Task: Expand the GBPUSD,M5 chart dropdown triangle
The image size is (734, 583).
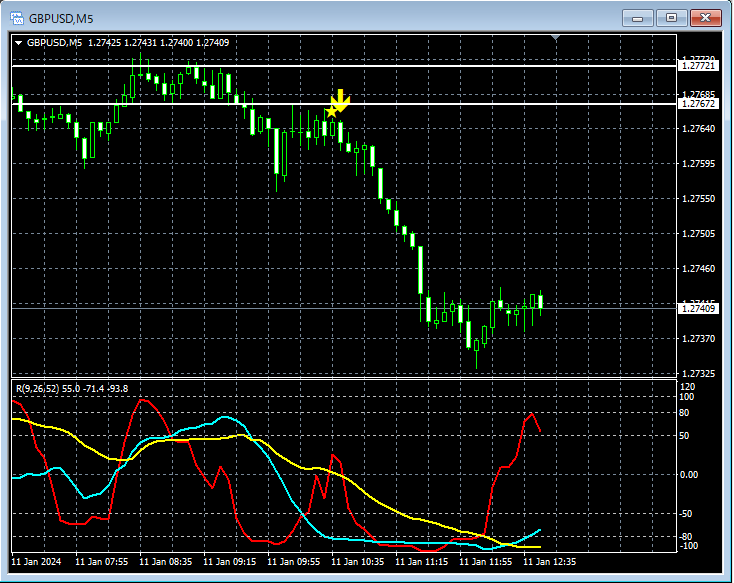Action: (18, 43)
